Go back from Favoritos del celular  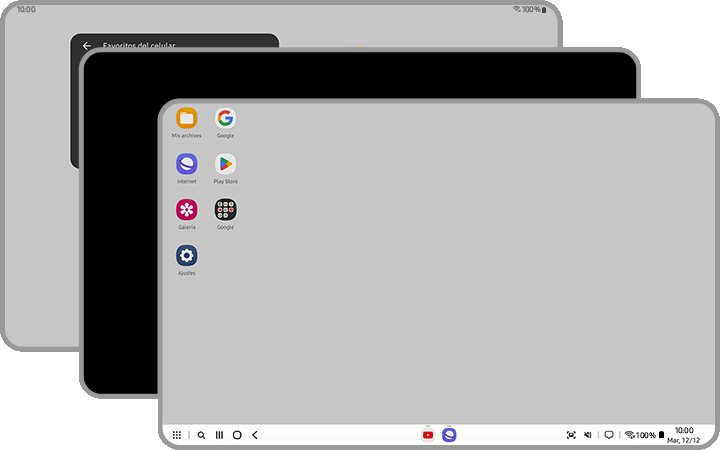click(x=87, y=46)
